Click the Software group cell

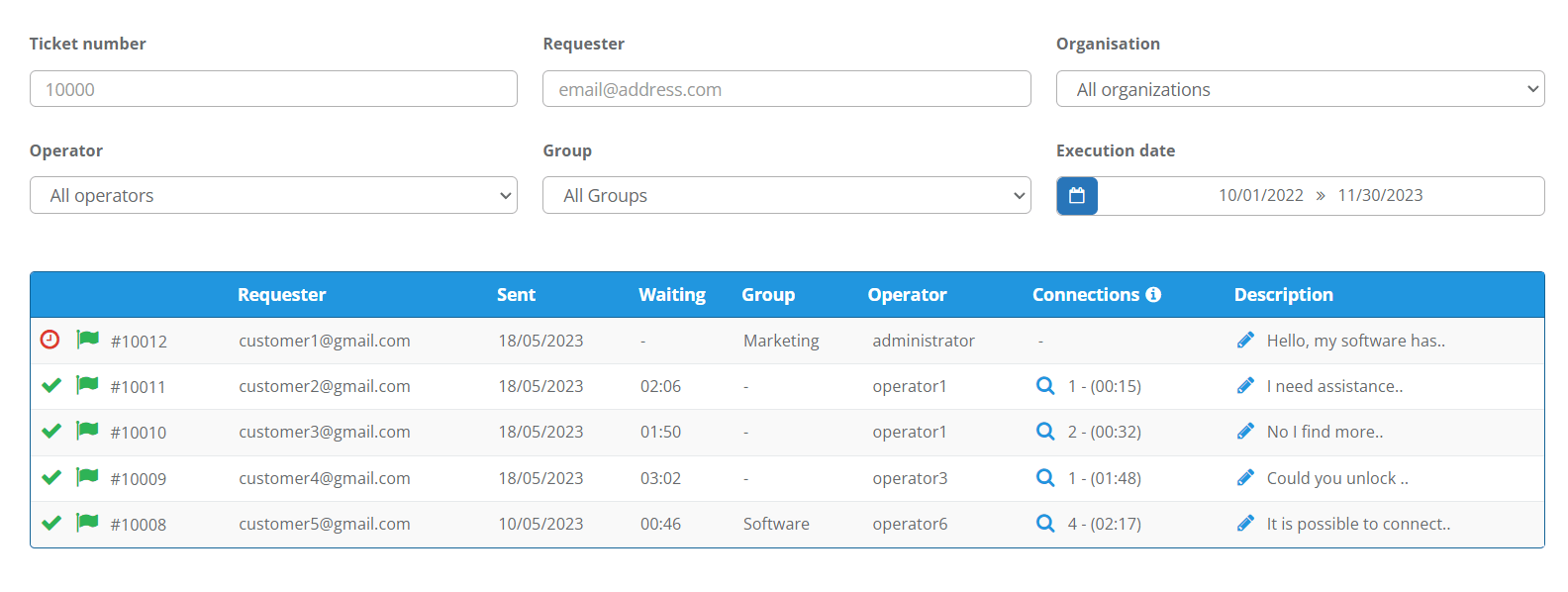click(x=776, y=524)
